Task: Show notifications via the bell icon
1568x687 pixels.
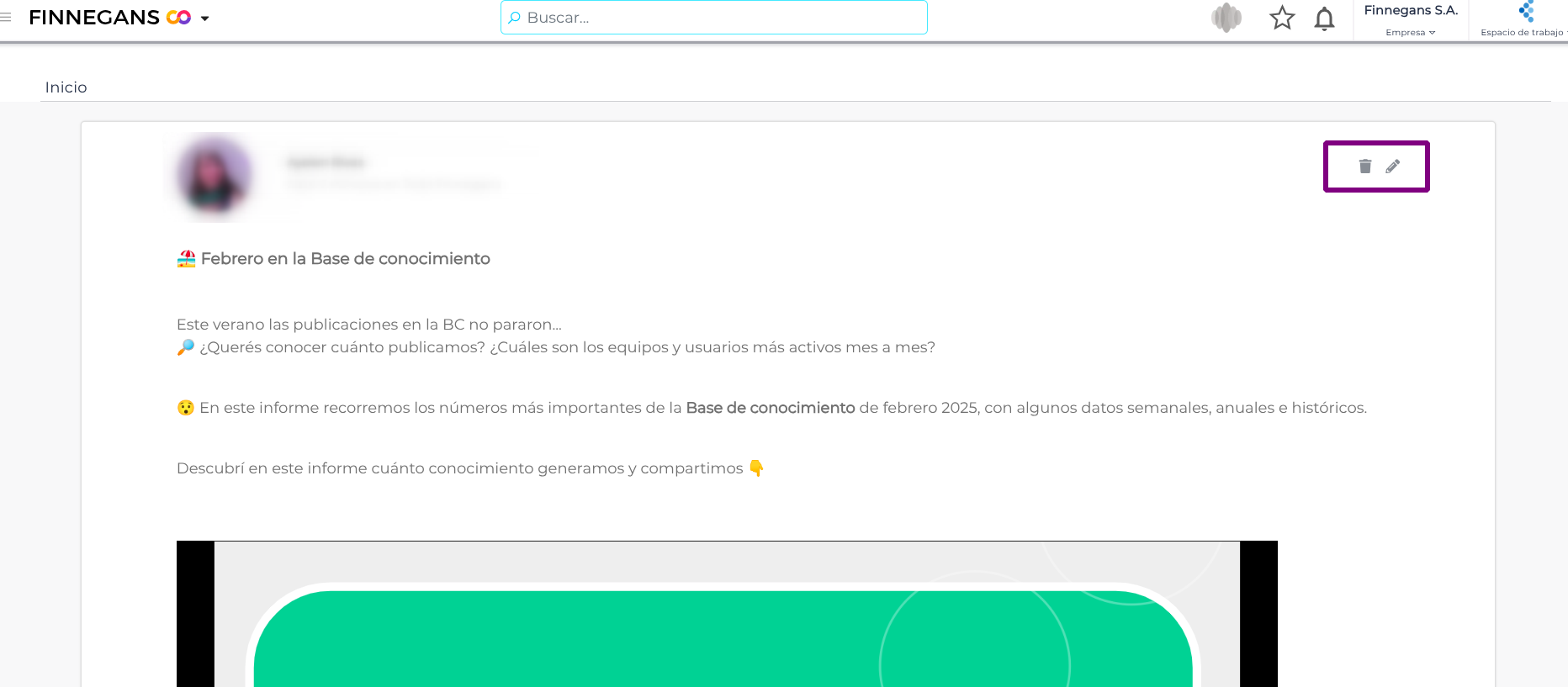Action: coord(1325,18)
